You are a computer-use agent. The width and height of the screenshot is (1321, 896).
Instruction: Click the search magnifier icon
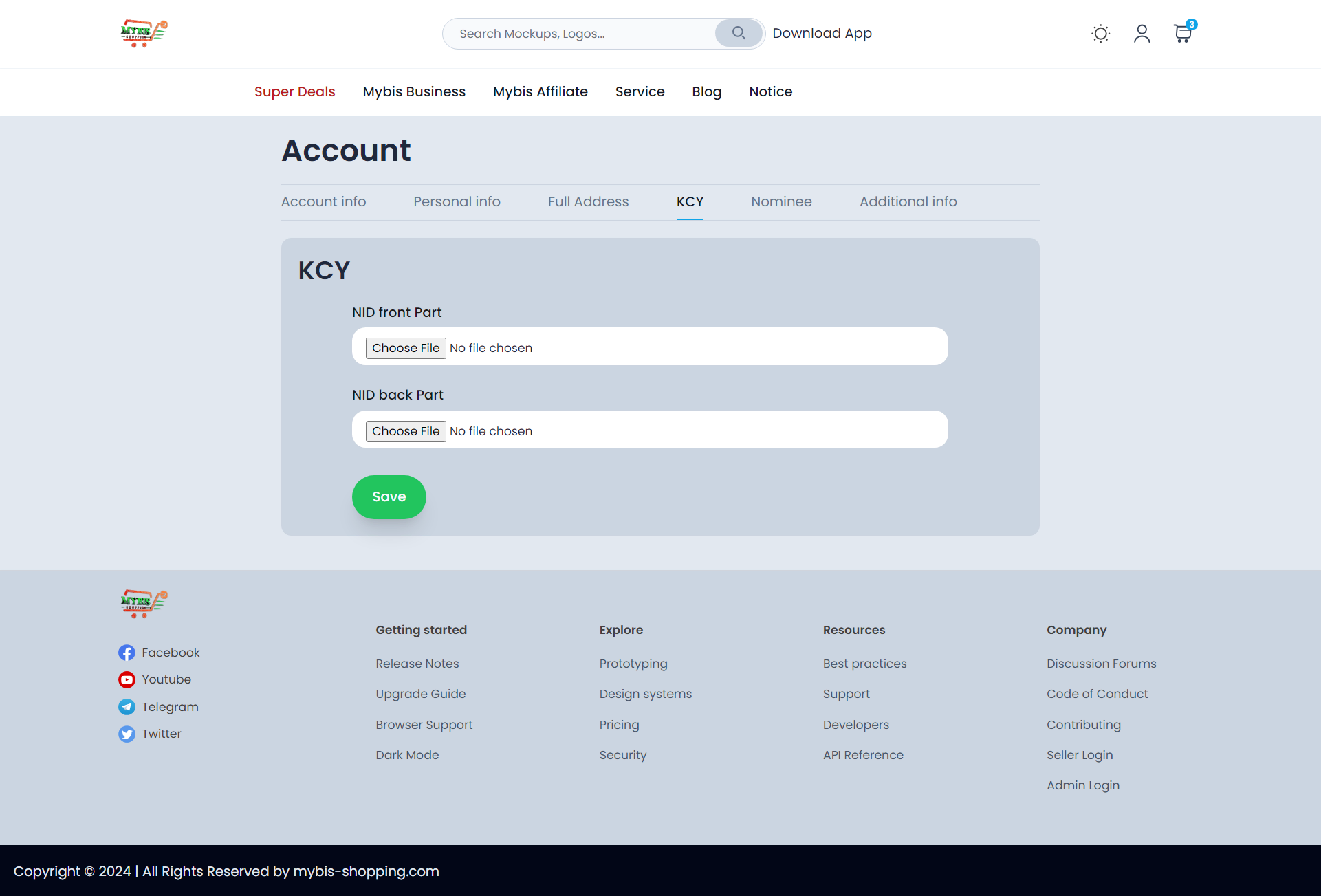[739, 33]
